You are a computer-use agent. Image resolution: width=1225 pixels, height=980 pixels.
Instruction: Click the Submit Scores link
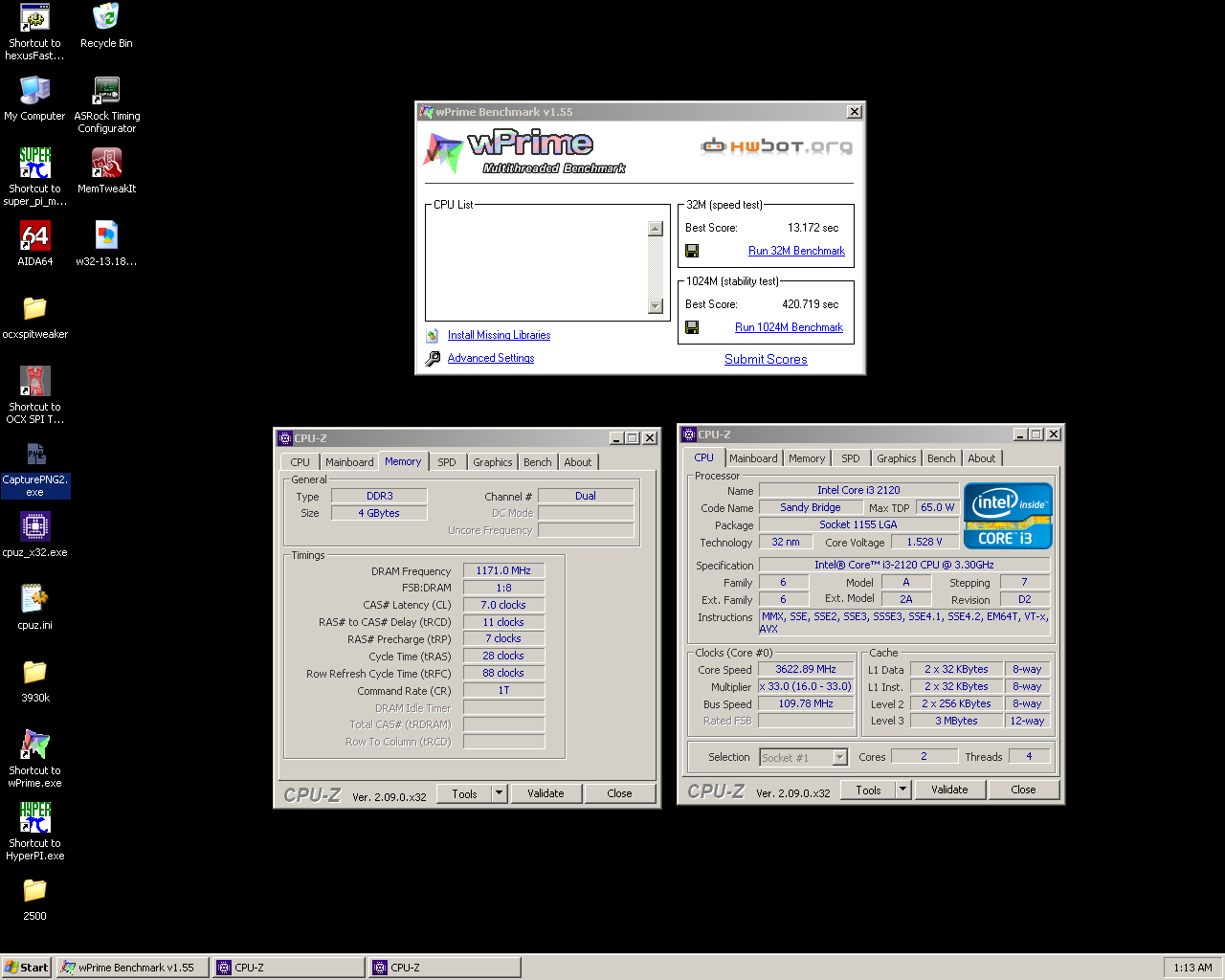pyautogui.click(x=766, y=359)
